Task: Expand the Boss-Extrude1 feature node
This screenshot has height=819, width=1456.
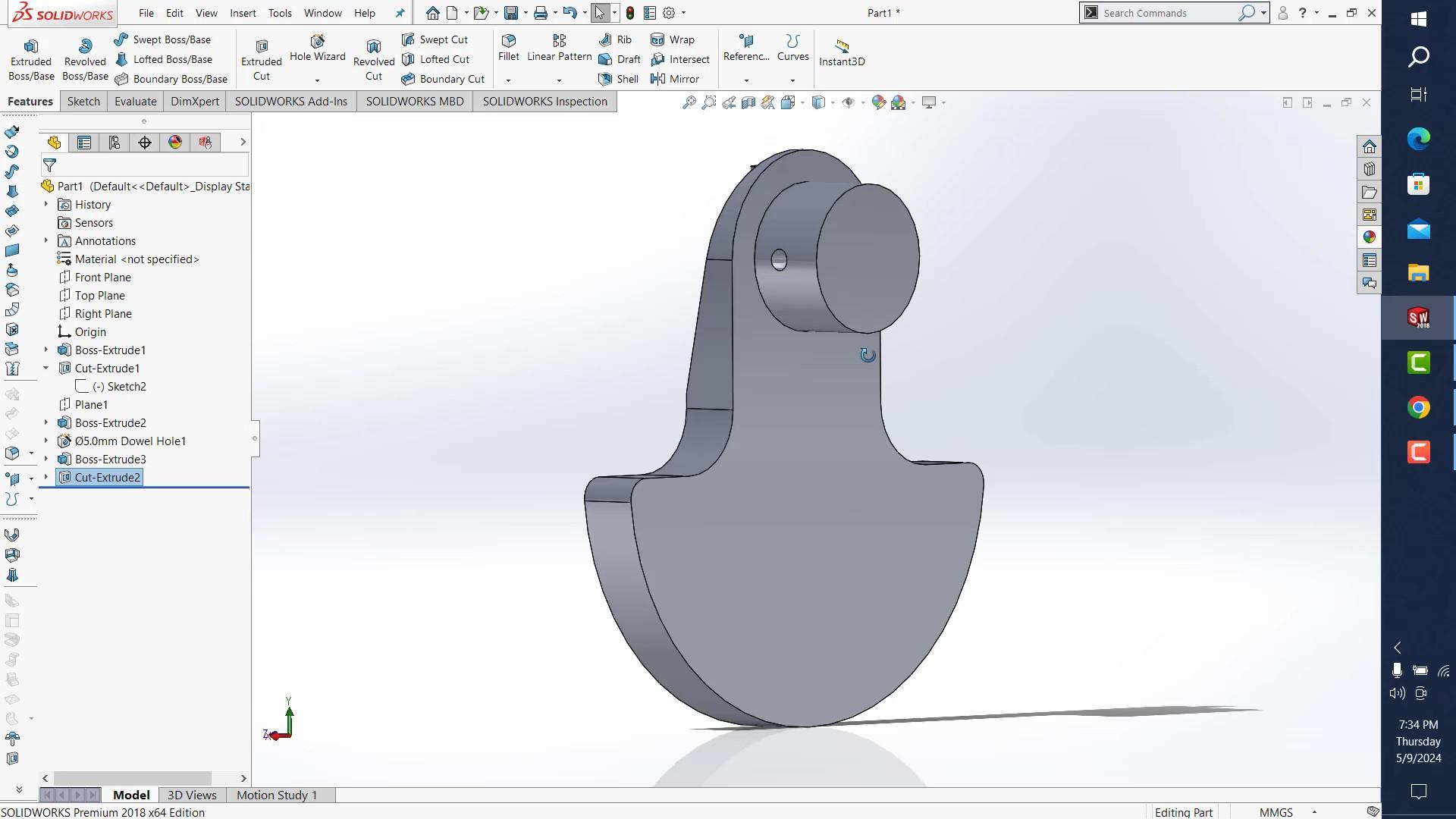Action: [45, 350]
